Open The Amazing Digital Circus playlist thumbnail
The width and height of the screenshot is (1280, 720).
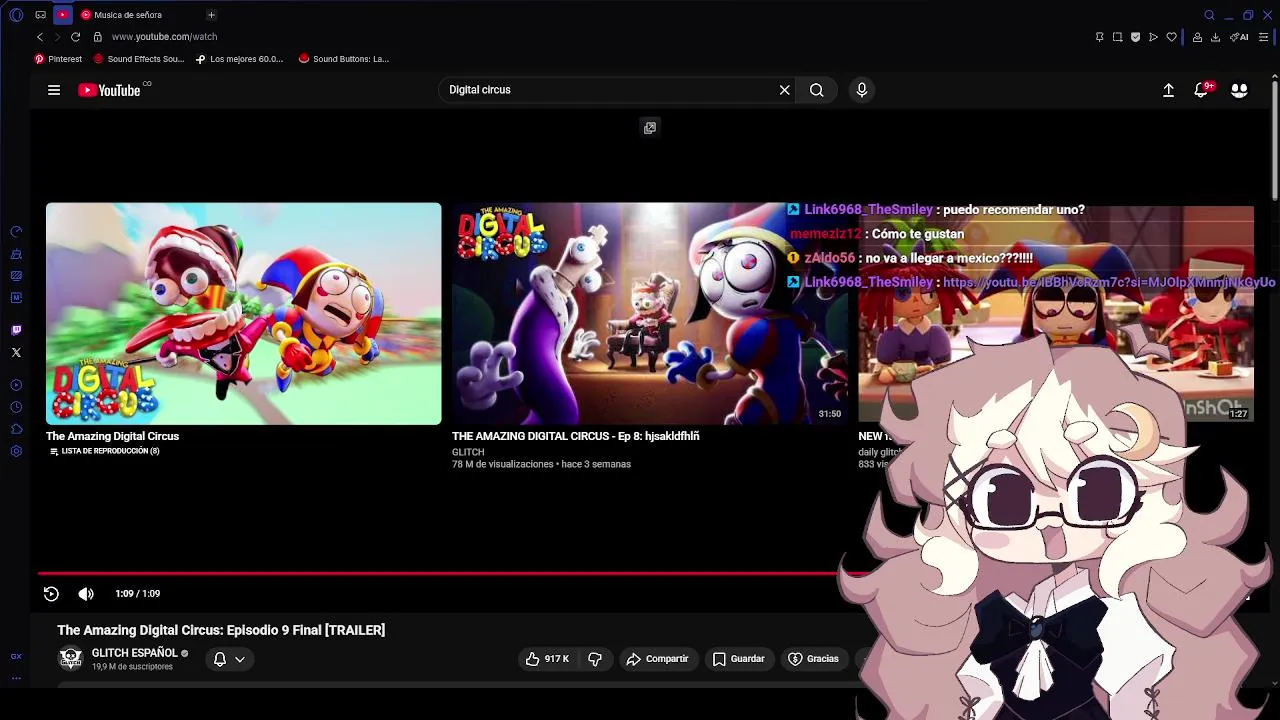(243, 314)
